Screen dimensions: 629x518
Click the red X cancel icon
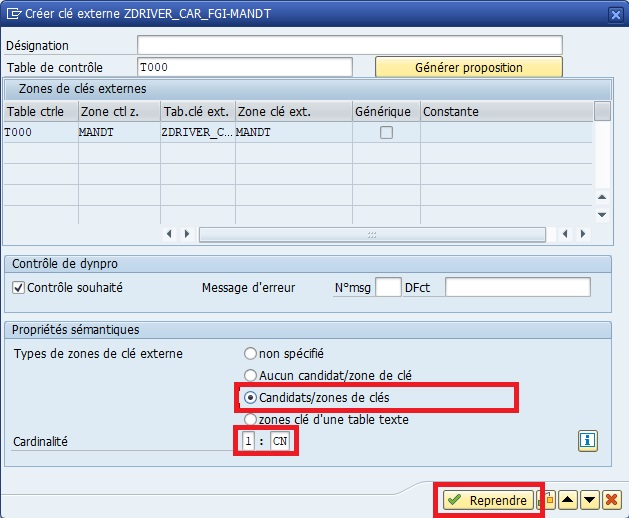[612, 500]
